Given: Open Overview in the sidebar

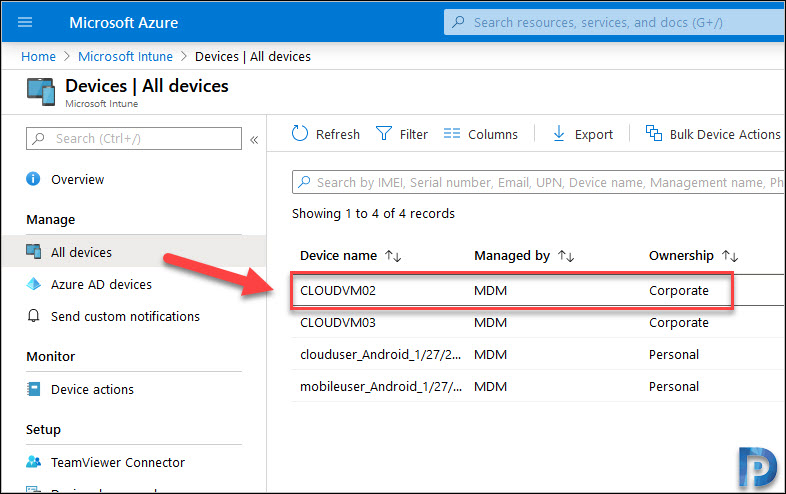Looking at the screenshot, I should [x=77, y=180].
